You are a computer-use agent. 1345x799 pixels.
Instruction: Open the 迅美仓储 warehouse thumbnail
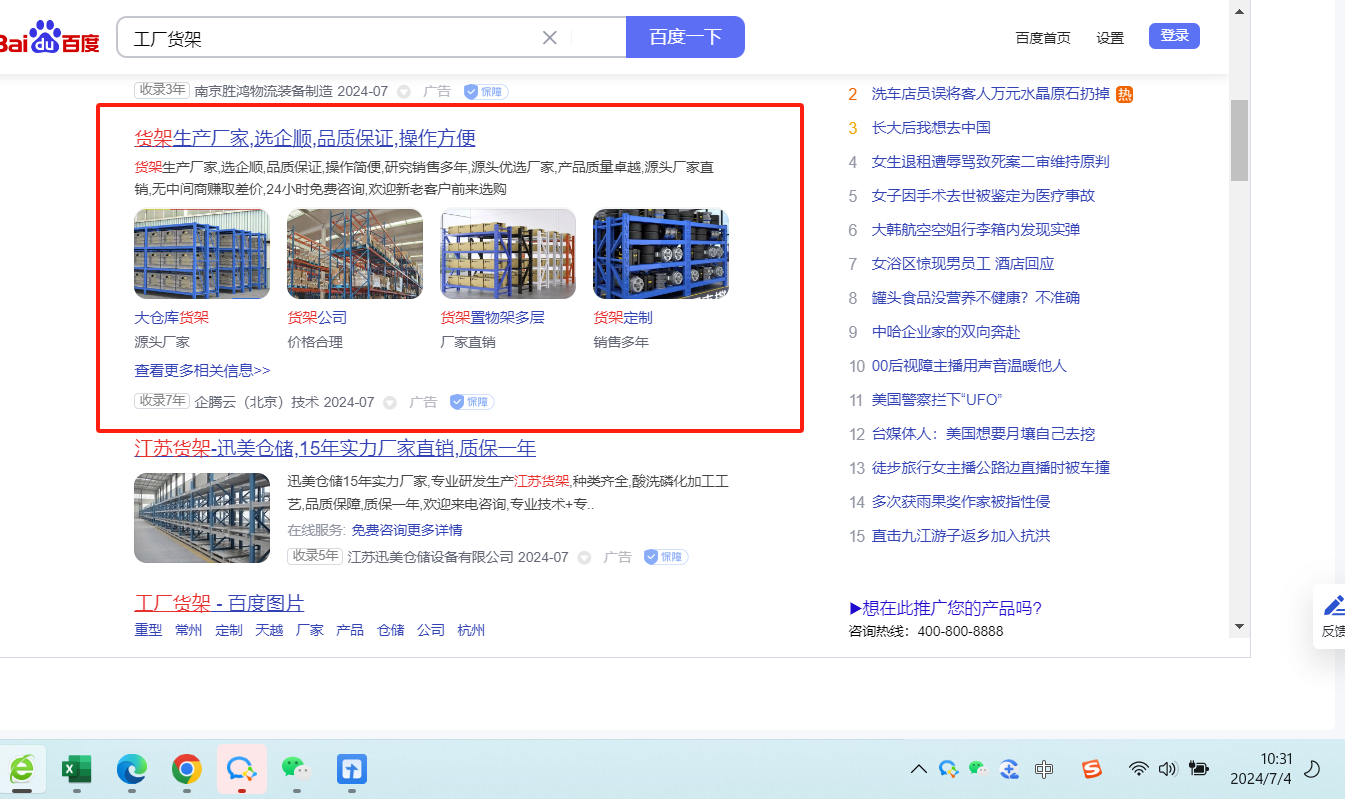[x=202, y=517]
